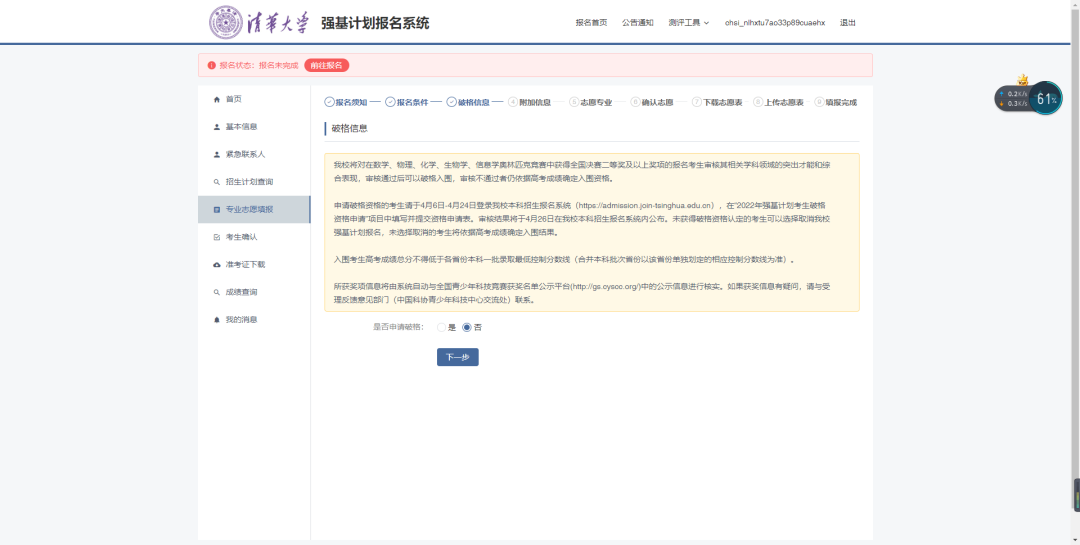This screenshot has height=545, width=1080.
Task: Click the 志愿专业 step label
Action: (x=596, y=102)
